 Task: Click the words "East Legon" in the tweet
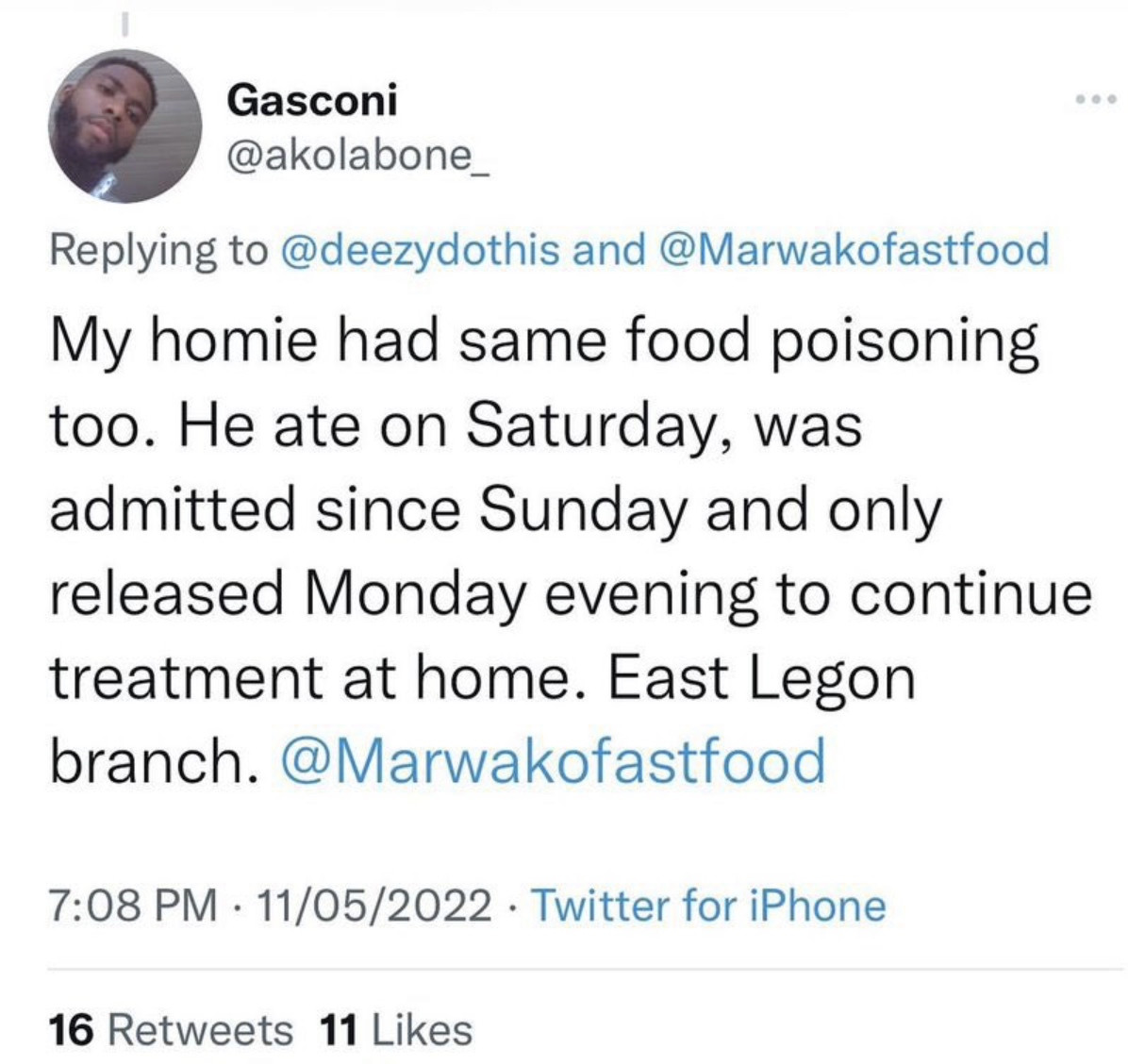(x=761, y=677)
